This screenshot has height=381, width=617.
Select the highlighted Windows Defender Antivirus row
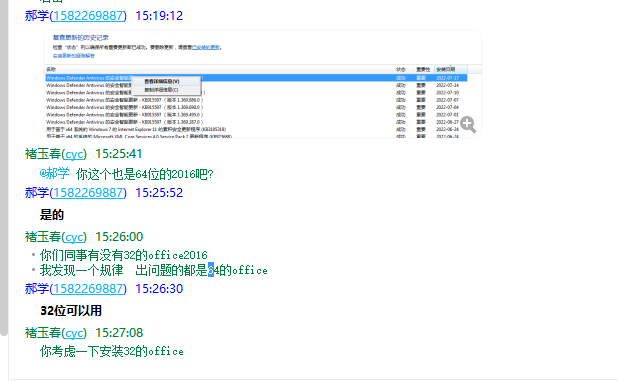(x=256, y=78)
